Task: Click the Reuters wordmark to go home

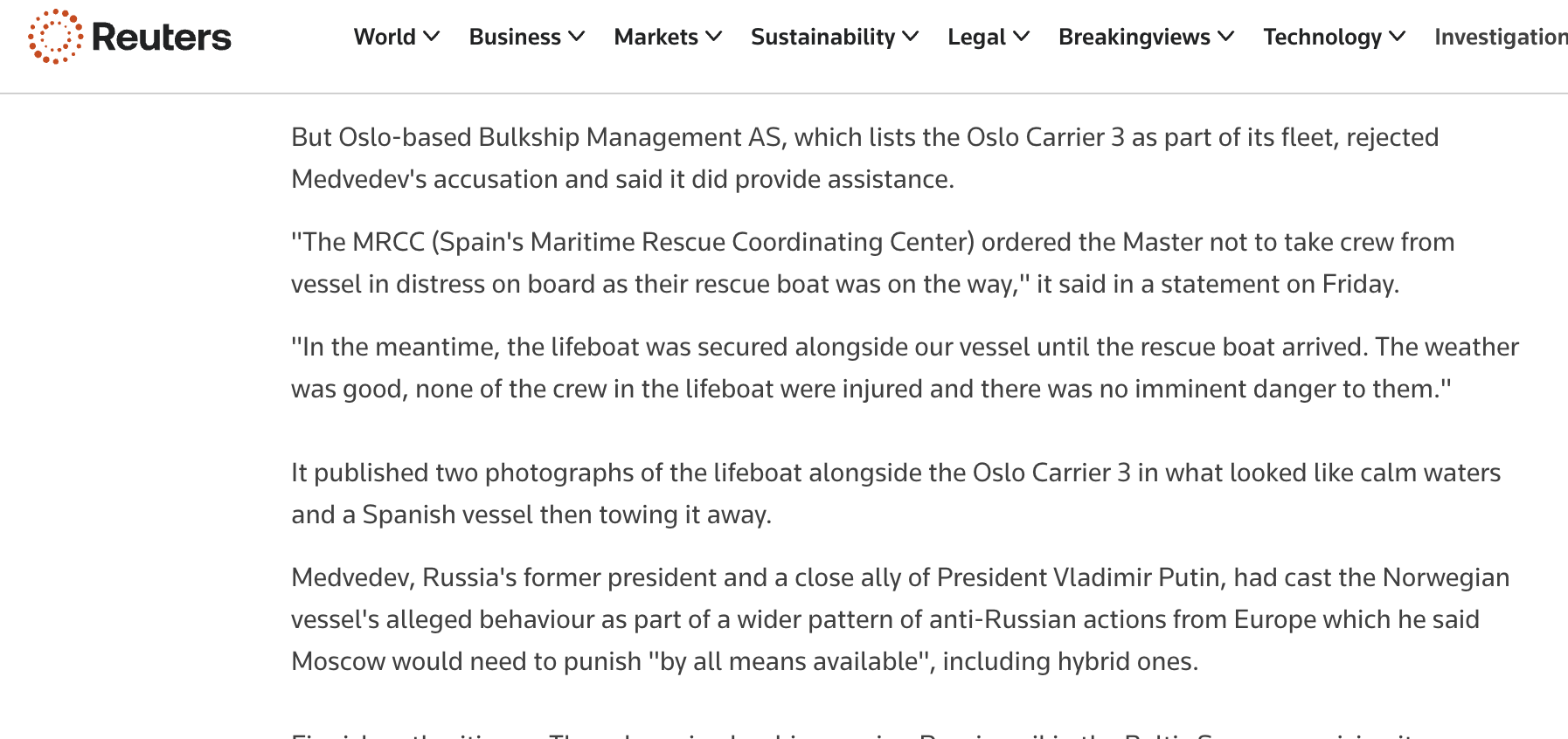Action: pos(162,37)
